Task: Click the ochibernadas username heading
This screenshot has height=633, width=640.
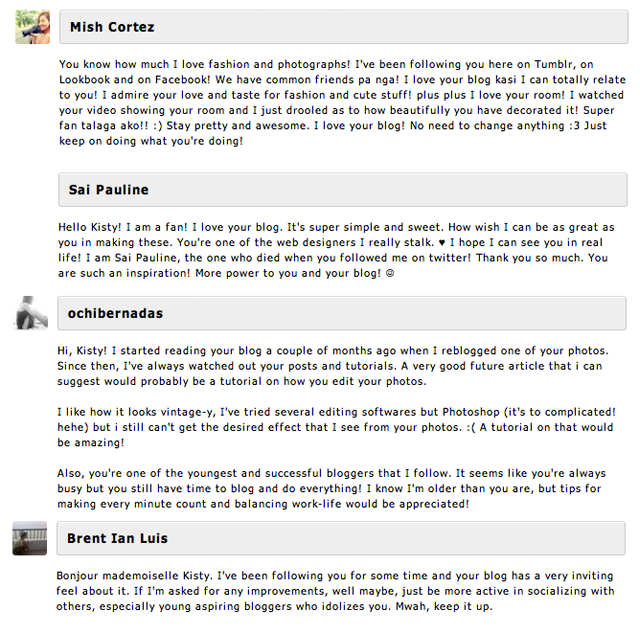Action: coord(116,313)
